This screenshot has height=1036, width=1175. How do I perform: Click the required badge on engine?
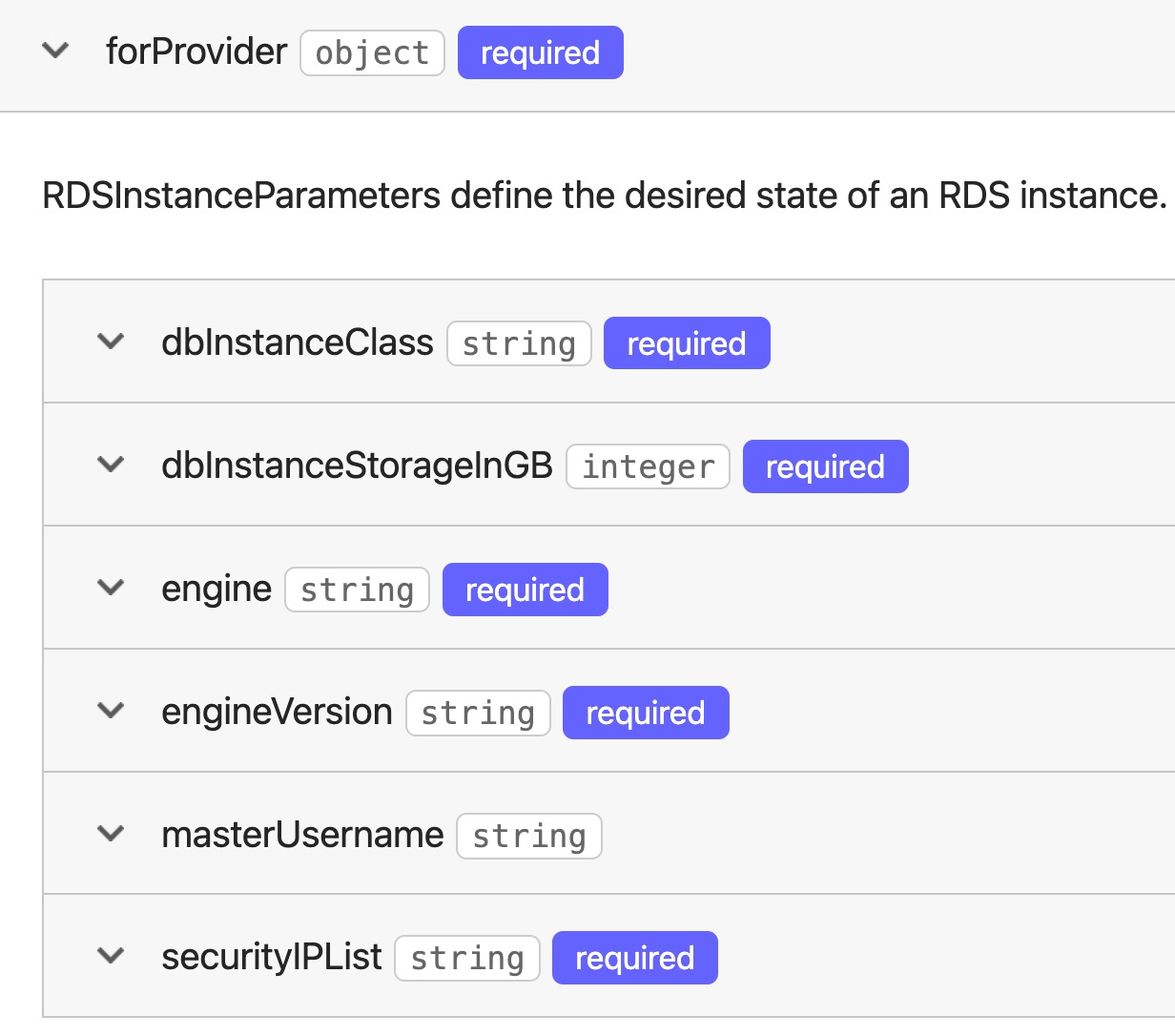click(525, 589)
